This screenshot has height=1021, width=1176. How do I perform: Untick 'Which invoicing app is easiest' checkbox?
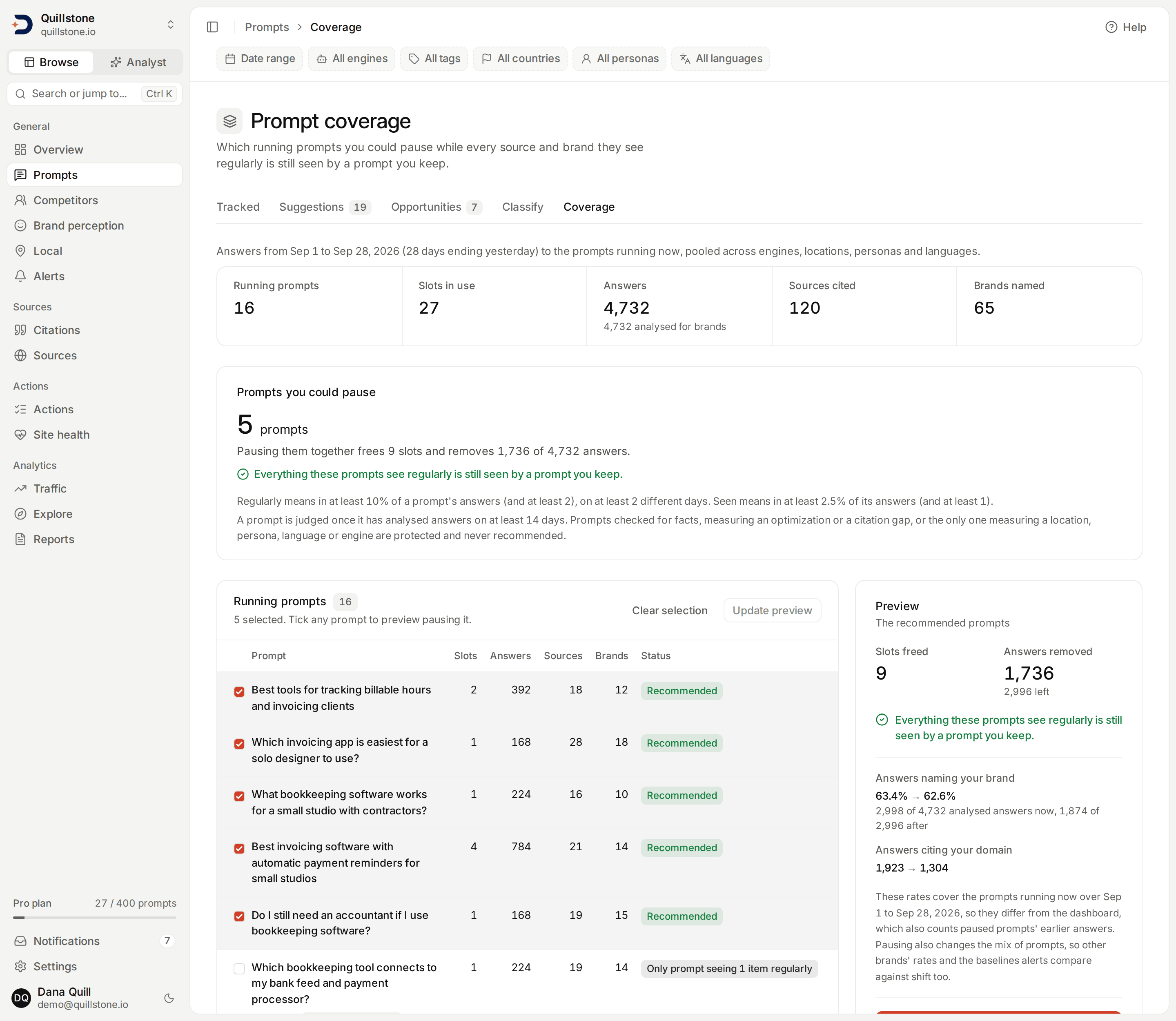click(239, 744)
